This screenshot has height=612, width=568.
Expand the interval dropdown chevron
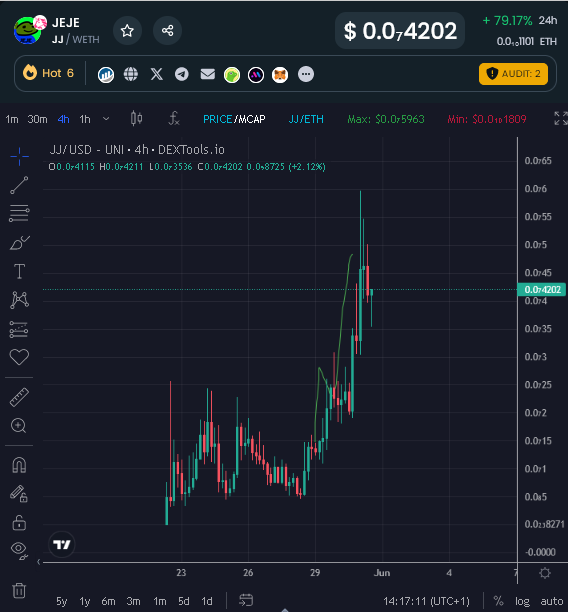(106, 119)
